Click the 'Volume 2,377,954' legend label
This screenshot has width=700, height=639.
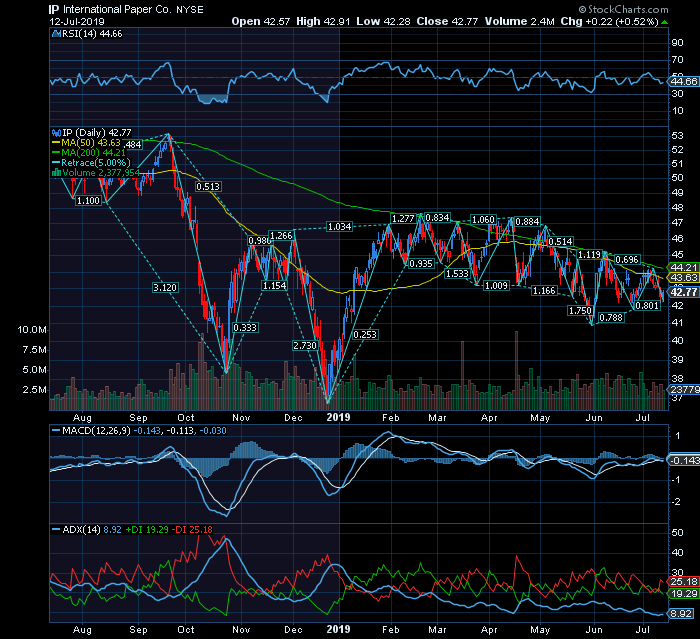click(101, 172)
